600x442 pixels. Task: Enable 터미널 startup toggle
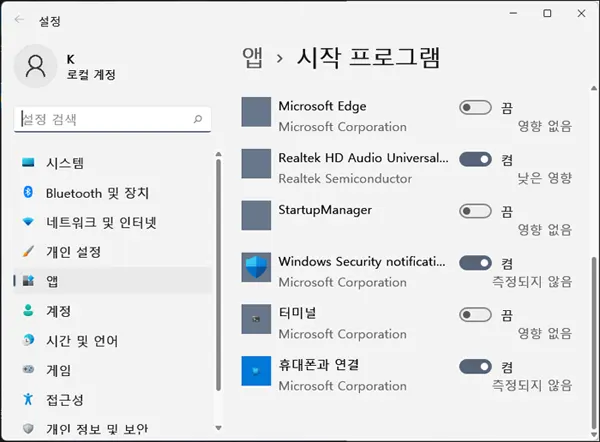point(475,315)
